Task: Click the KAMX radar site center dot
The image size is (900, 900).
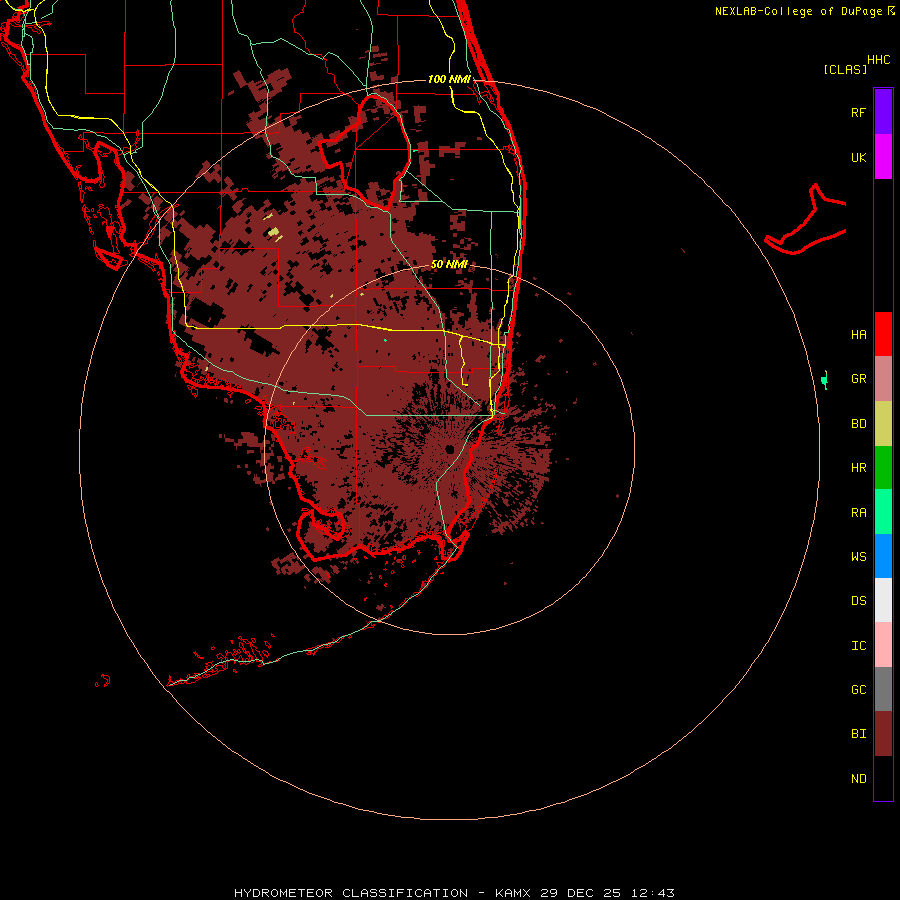Action: click(450, 449)
